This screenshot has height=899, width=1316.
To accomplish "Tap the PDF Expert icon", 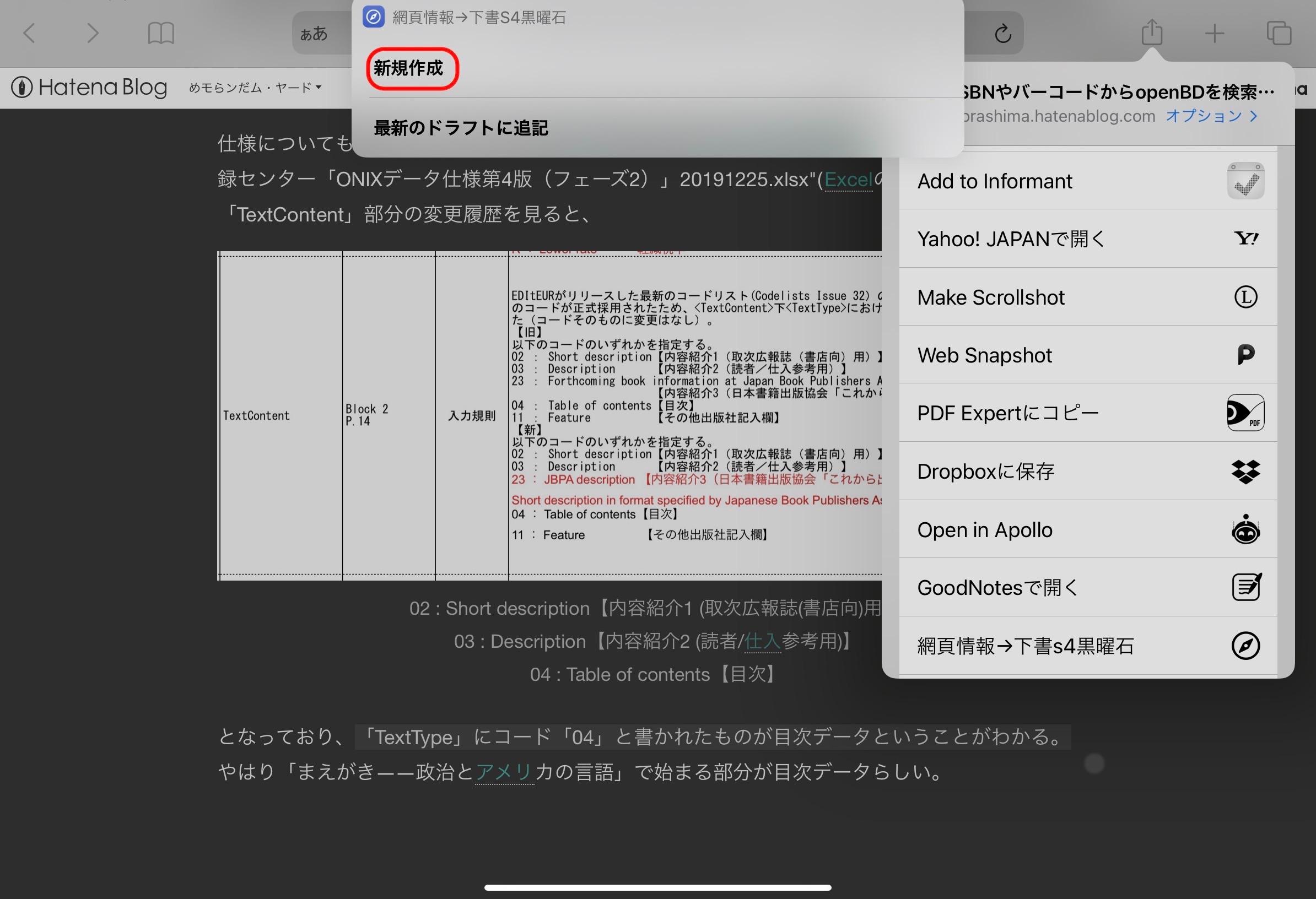I will point(1245,413).
